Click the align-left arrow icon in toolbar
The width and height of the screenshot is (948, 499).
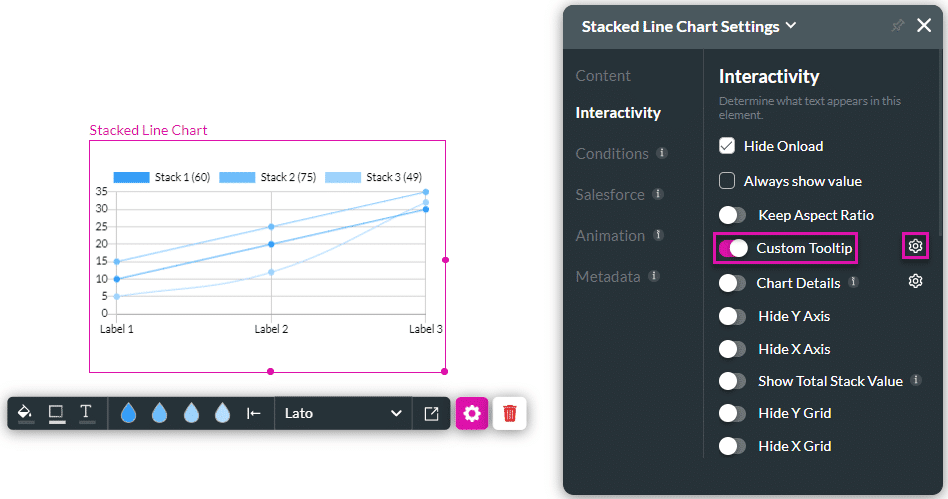point(254,413)
